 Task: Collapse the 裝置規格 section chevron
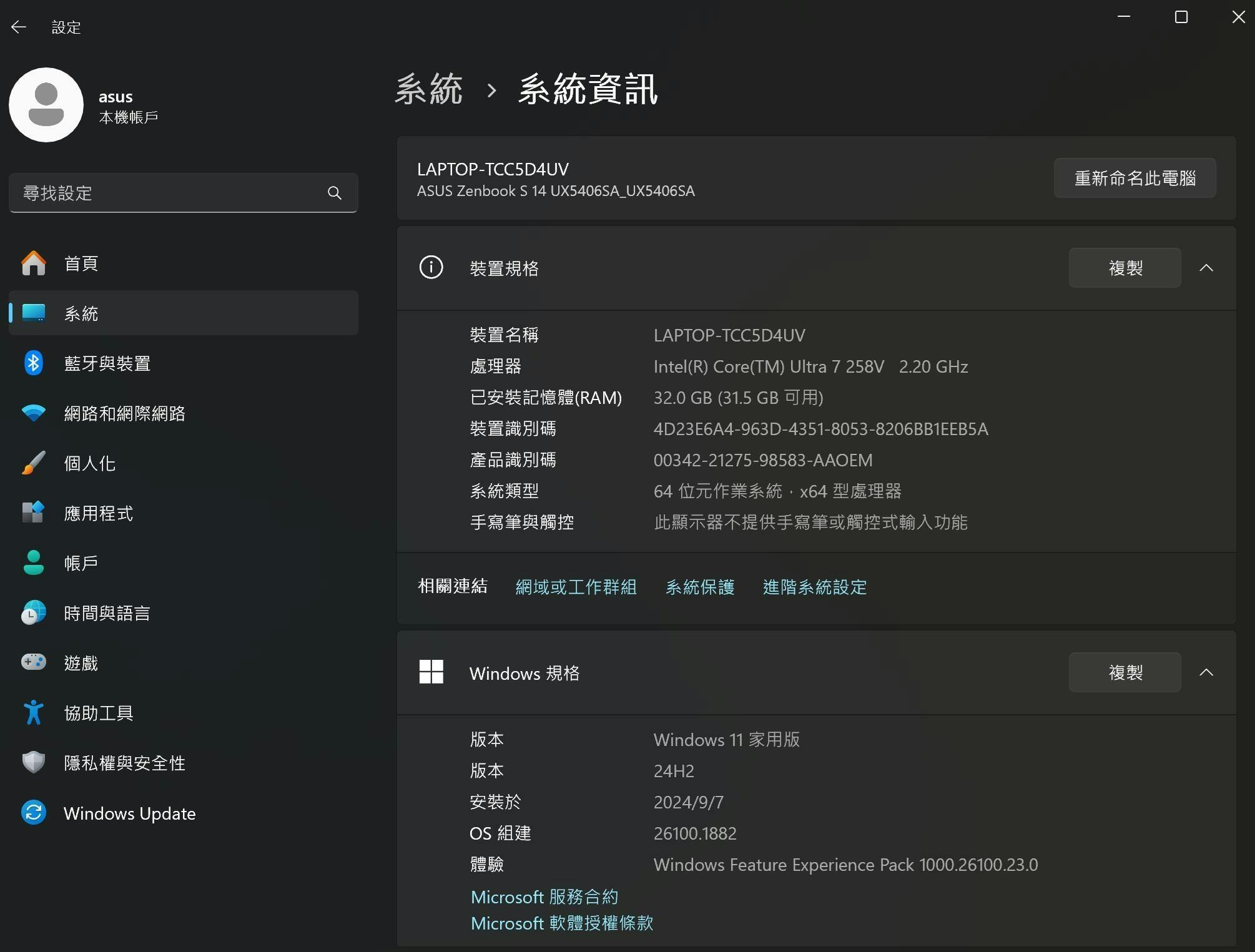(1206, 268)
